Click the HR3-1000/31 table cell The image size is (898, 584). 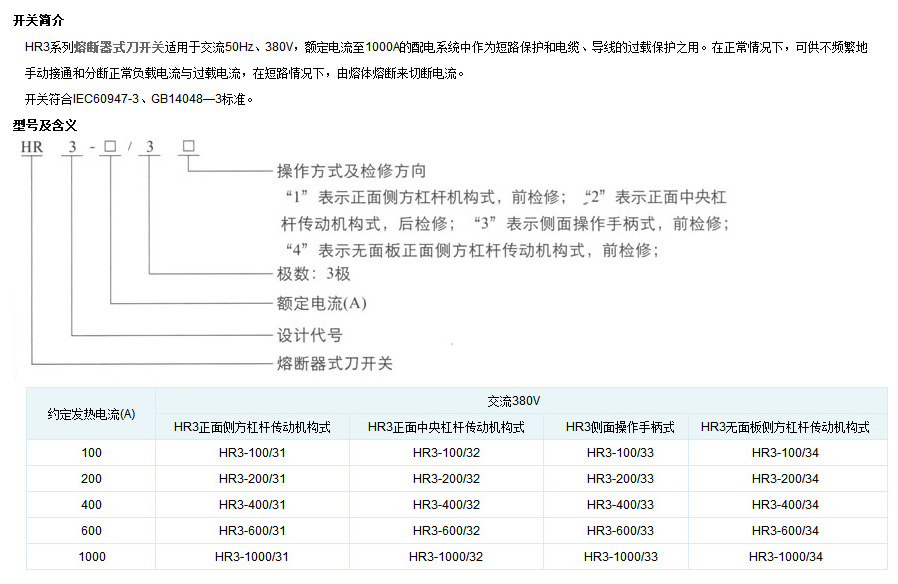point(252,557)
